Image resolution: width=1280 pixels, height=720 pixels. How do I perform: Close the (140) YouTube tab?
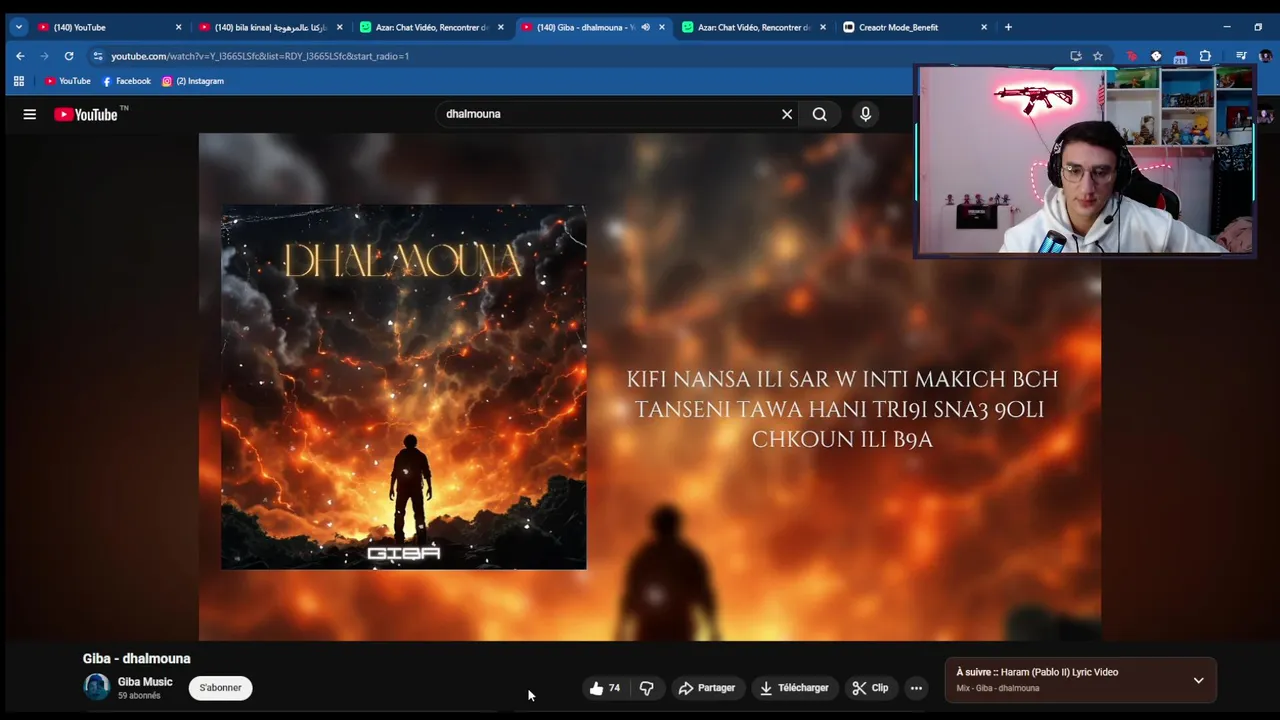click(178, 27)
